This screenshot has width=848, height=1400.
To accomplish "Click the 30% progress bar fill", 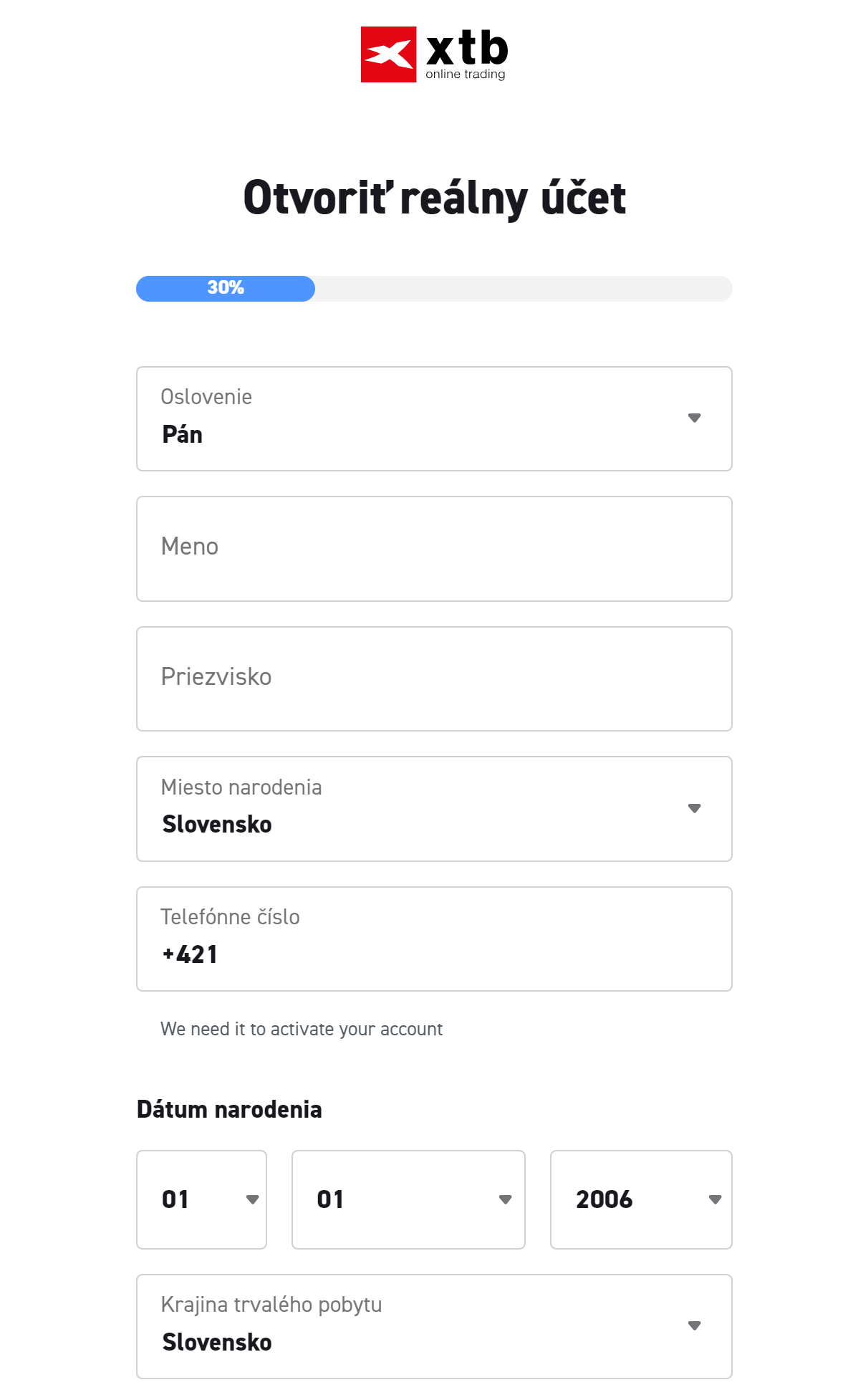I will [x=226, y=289].
